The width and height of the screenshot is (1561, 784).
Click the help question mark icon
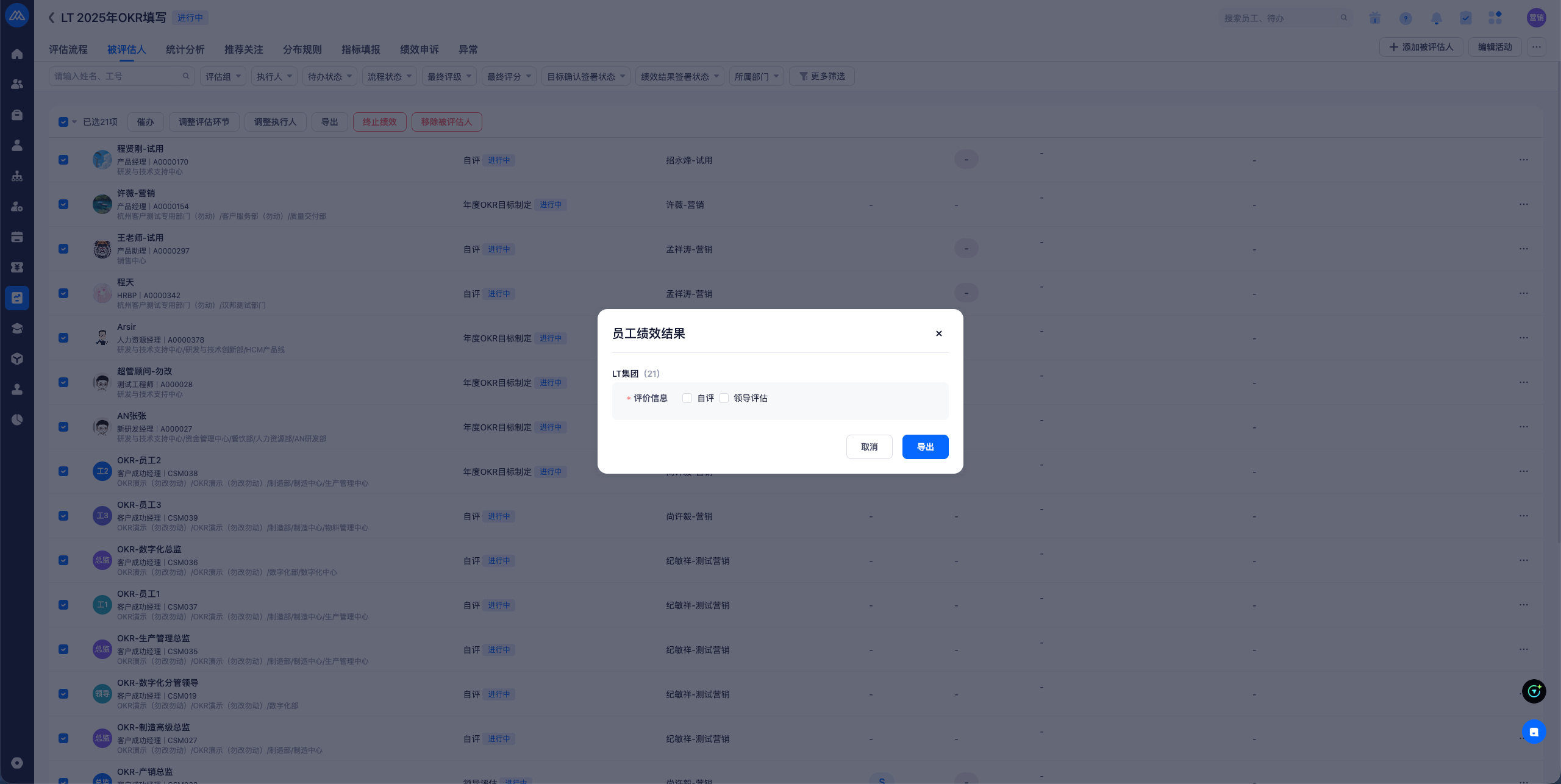point(1406,18)
